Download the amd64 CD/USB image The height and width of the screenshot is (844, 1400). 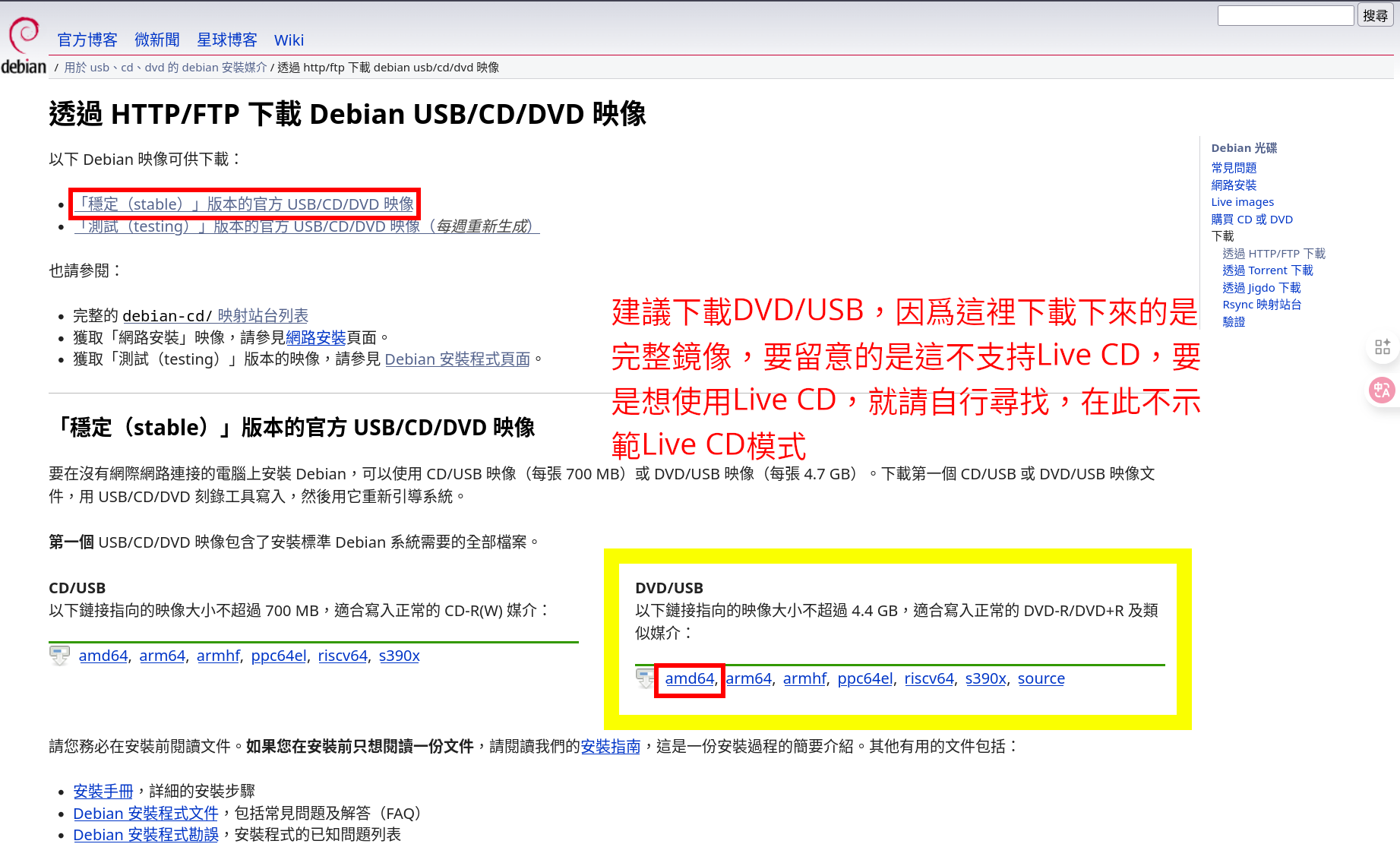click(103, 656)
